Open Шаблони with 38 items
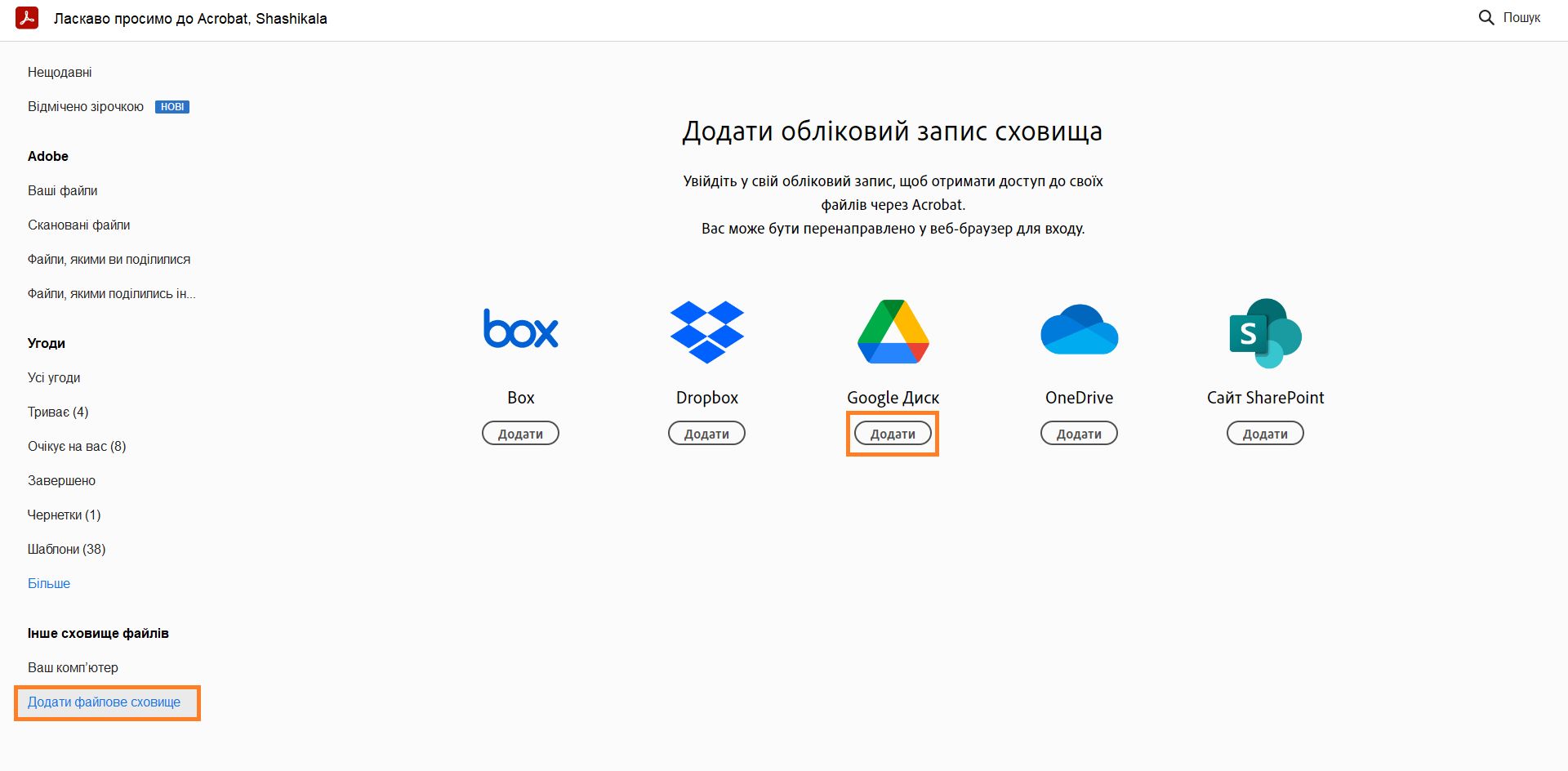Viewport: 1568px width, 771px height. pos(66,549)
